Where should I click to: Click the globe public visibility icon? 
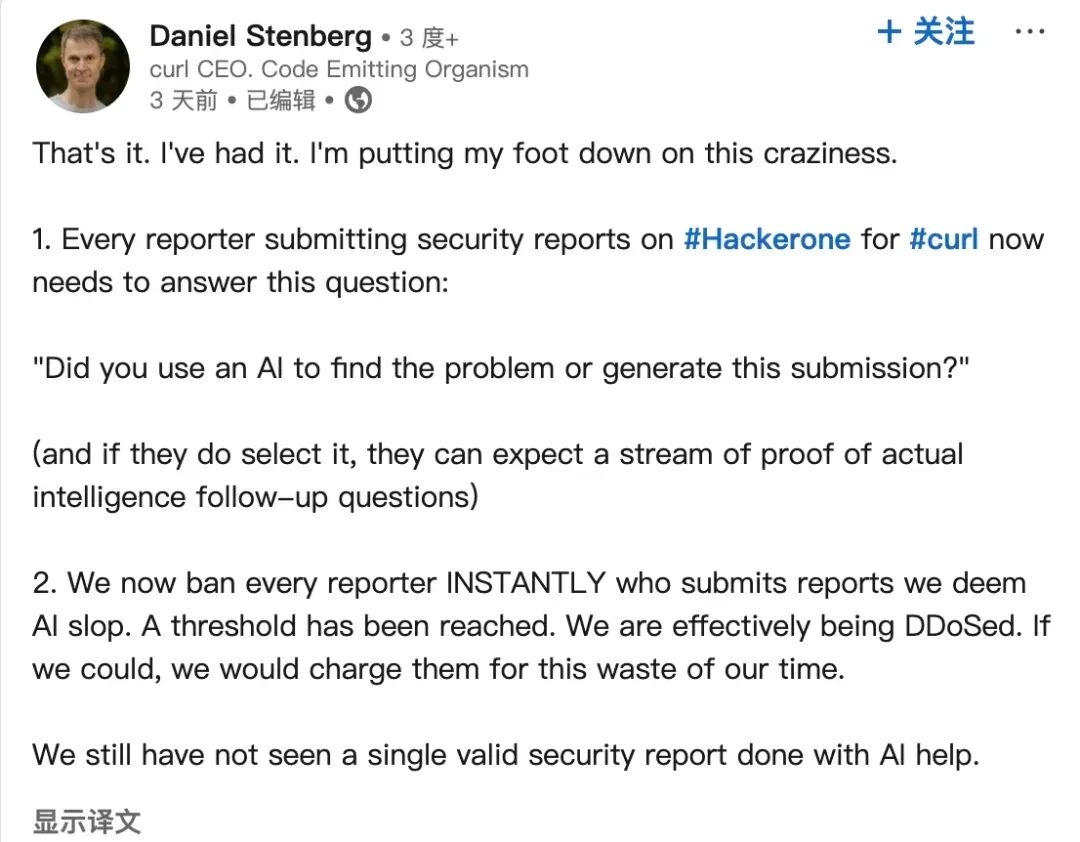(358, 101)
